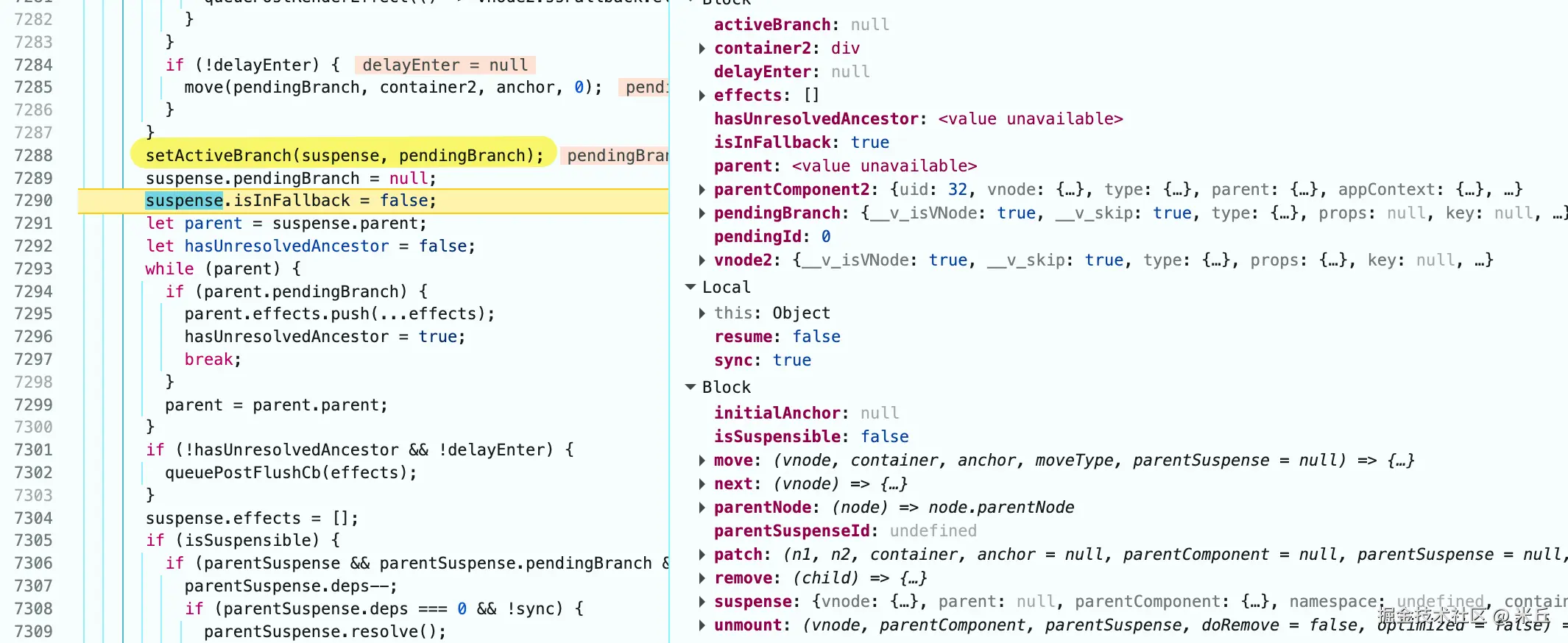Expand the pendingBranch object
This screenshot has height=643, width=1568.
pos(702,213)
